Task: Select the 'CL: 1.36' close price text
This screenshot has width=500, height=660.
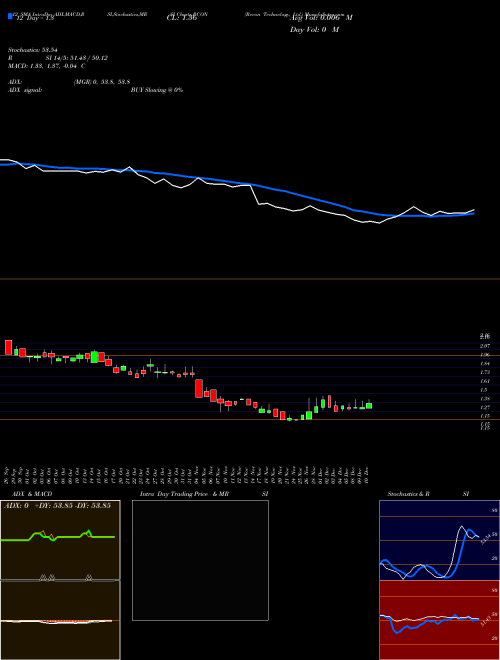Action: pyautogui.click(x=182, y=18)
